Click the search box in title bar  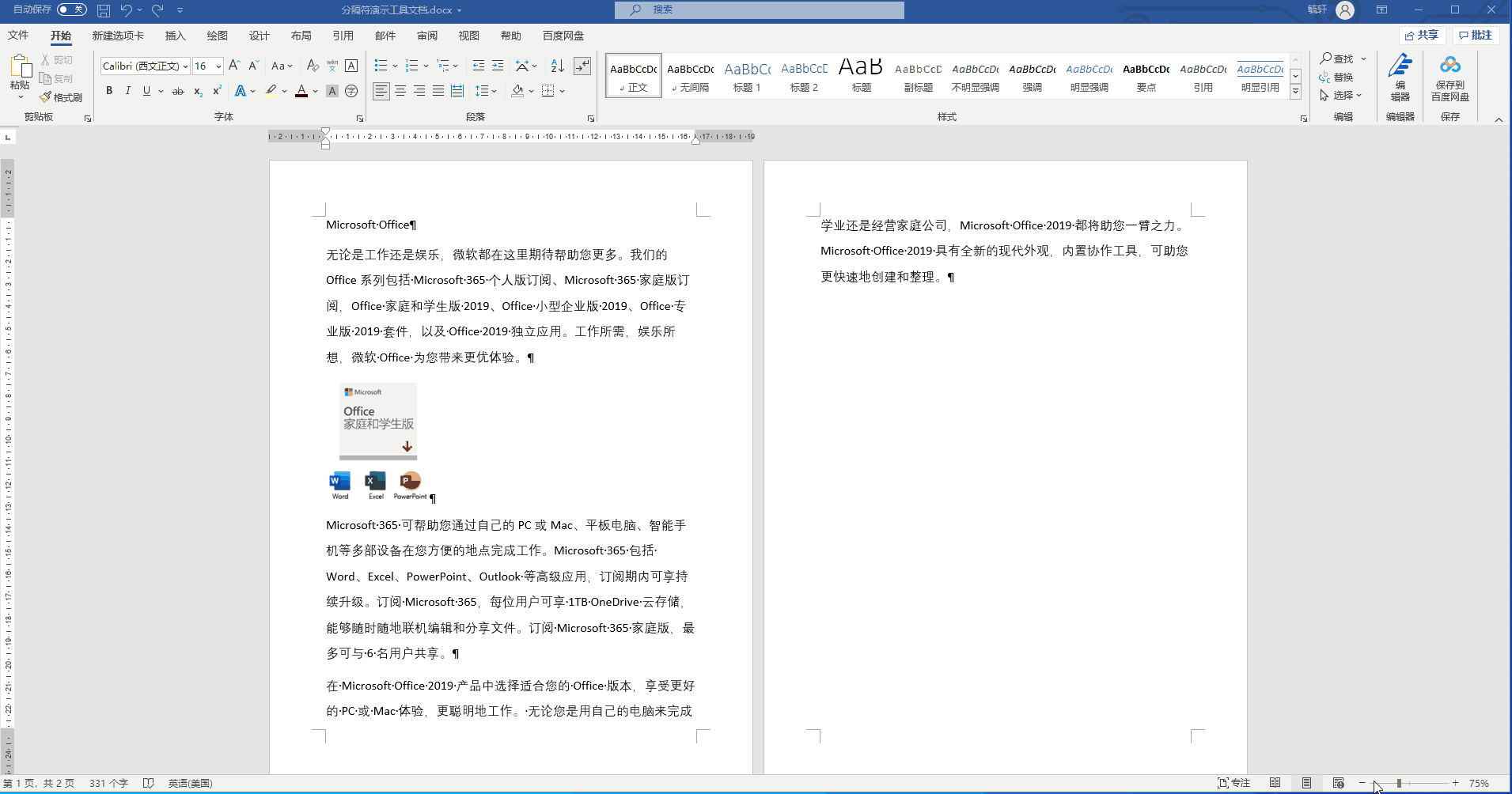[760, 9]
